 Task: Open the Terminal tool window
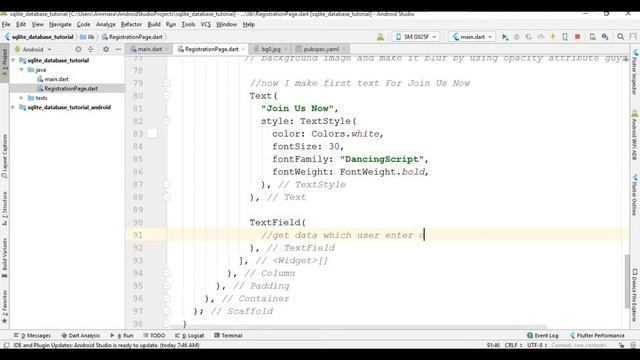(x=228, y=336)
